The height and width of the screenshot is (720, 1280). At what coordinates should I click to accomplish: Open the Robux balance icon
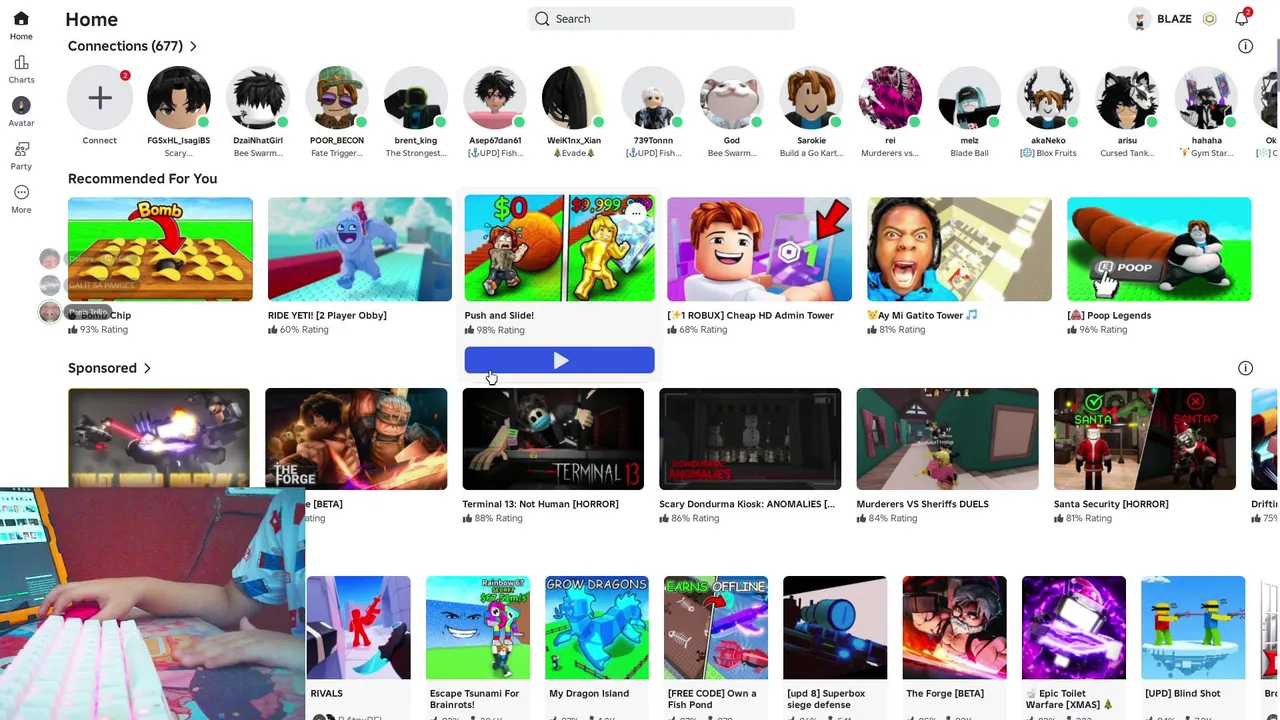click(1209, 19)
